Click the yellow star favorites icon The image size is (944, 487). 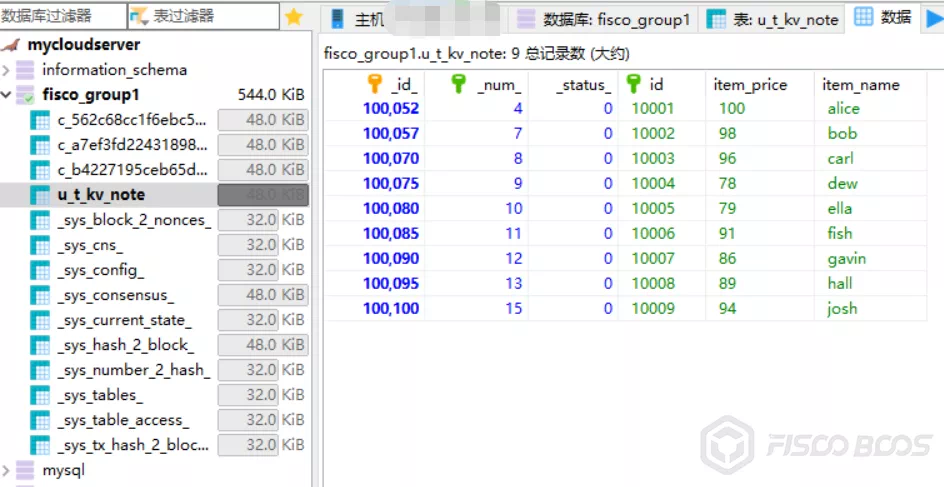[x=294, y=17]
